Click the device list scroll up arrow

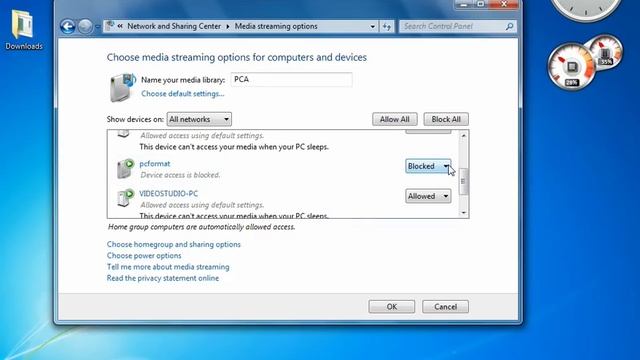pos(463,136)
